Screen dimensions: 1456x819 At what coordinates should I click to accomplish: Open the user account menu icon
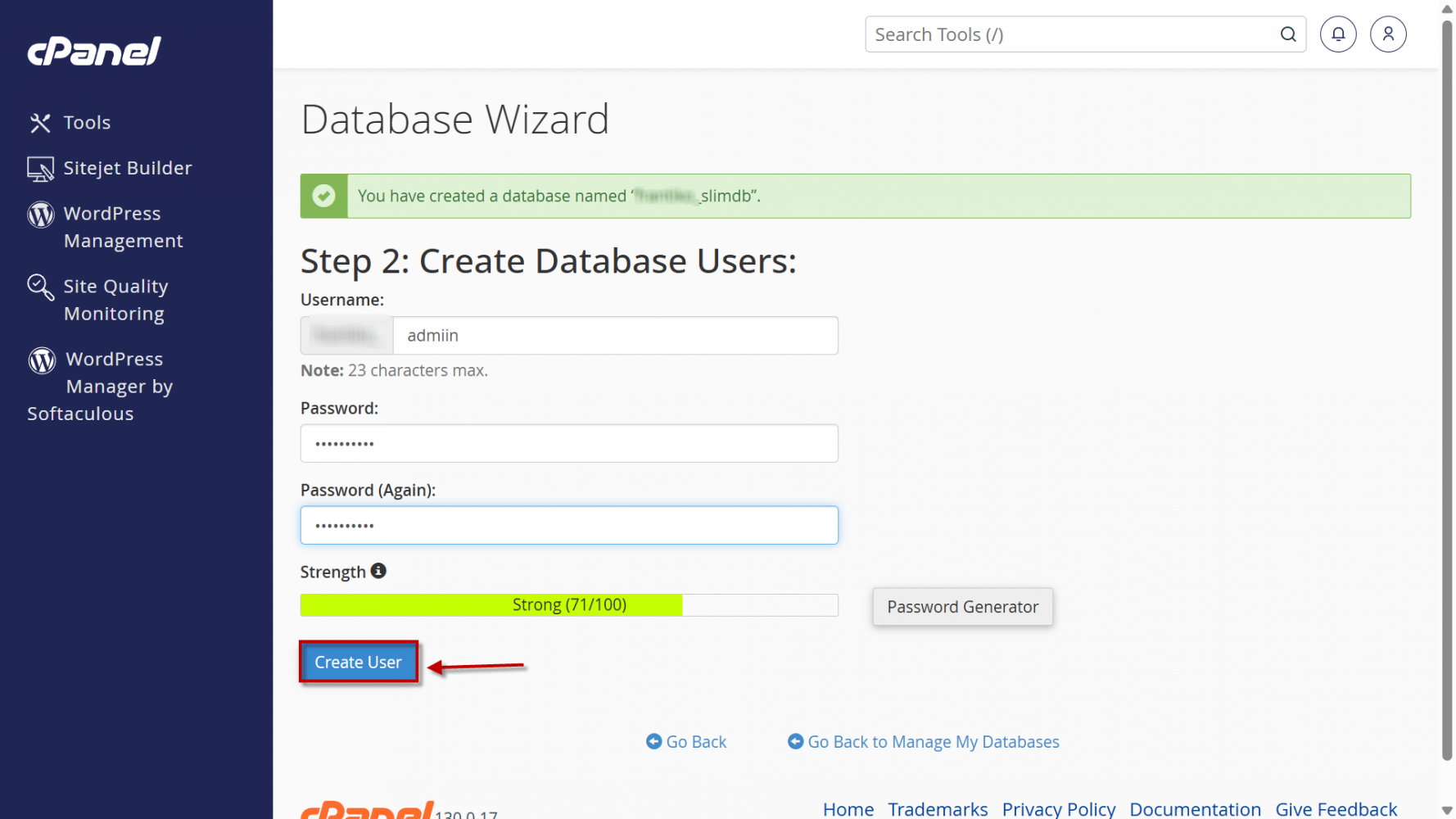[1388, 34]
